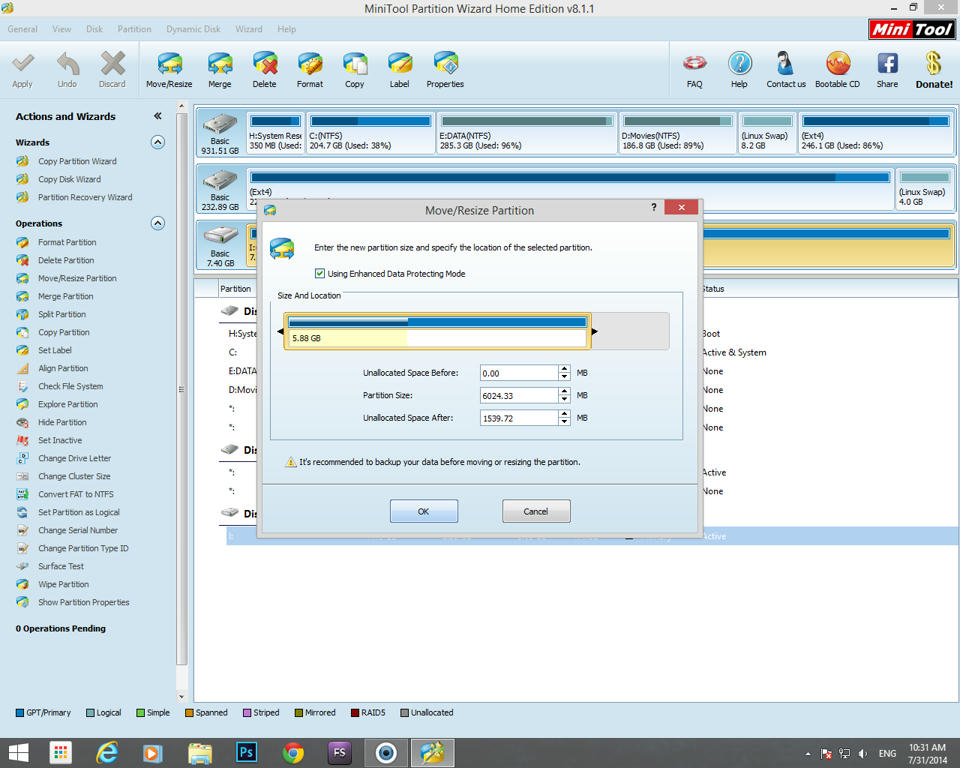This screenshot has width=960, height=768.
Task: Cancel the Move/Resize Partition dialog
Action: point(536,511)
